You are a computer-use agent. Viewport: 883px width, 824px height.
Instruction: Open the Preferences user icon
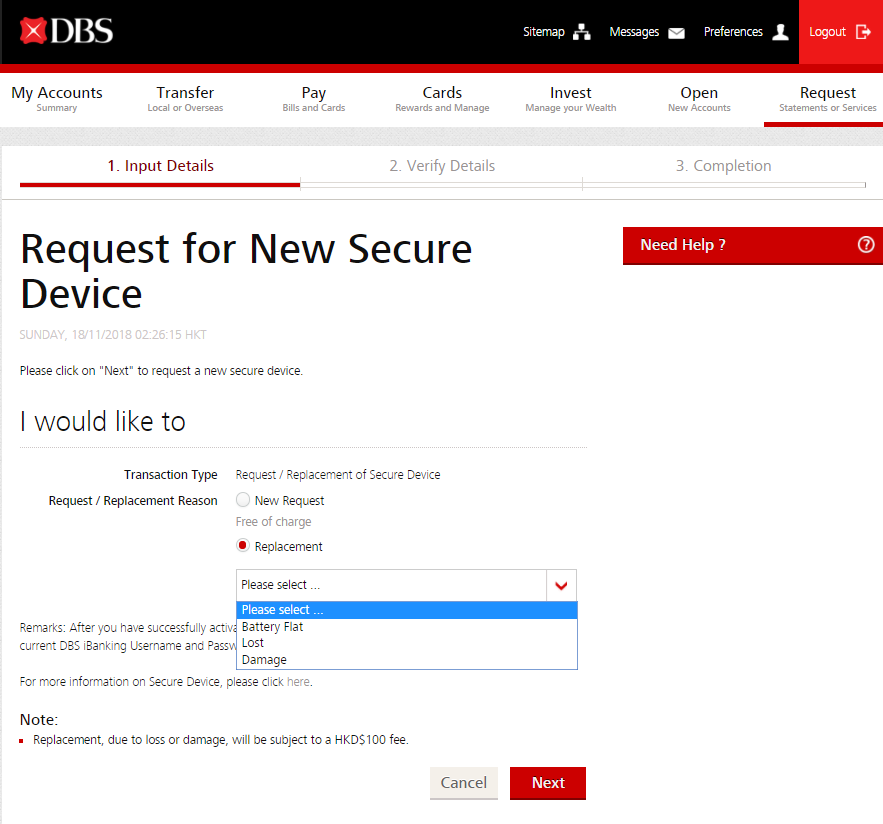click(780, 32)
